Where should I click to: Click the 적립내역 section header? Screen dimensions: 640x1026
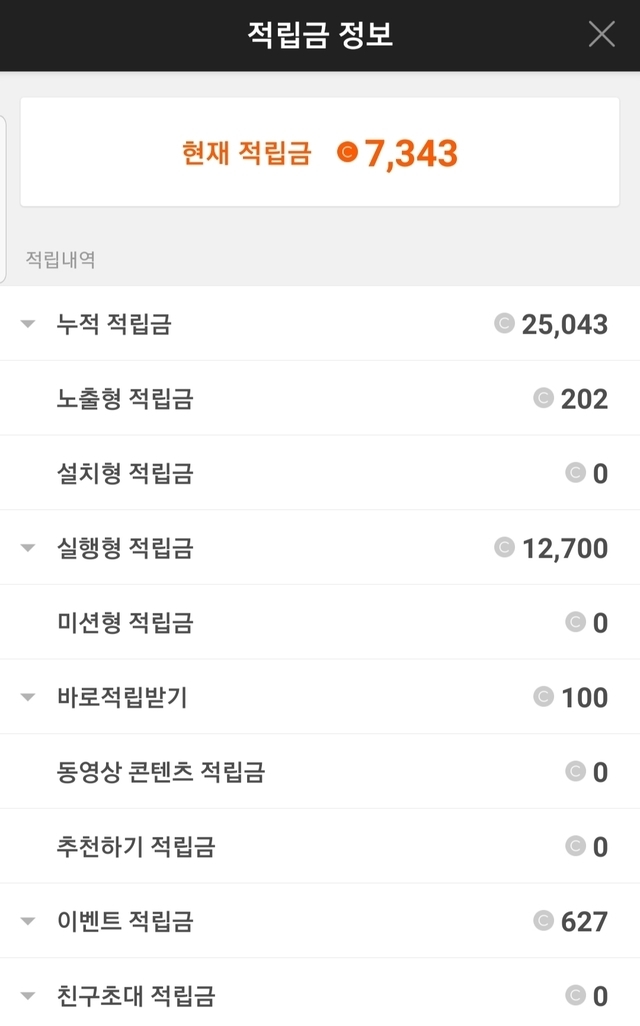click(x=60, y=260)
